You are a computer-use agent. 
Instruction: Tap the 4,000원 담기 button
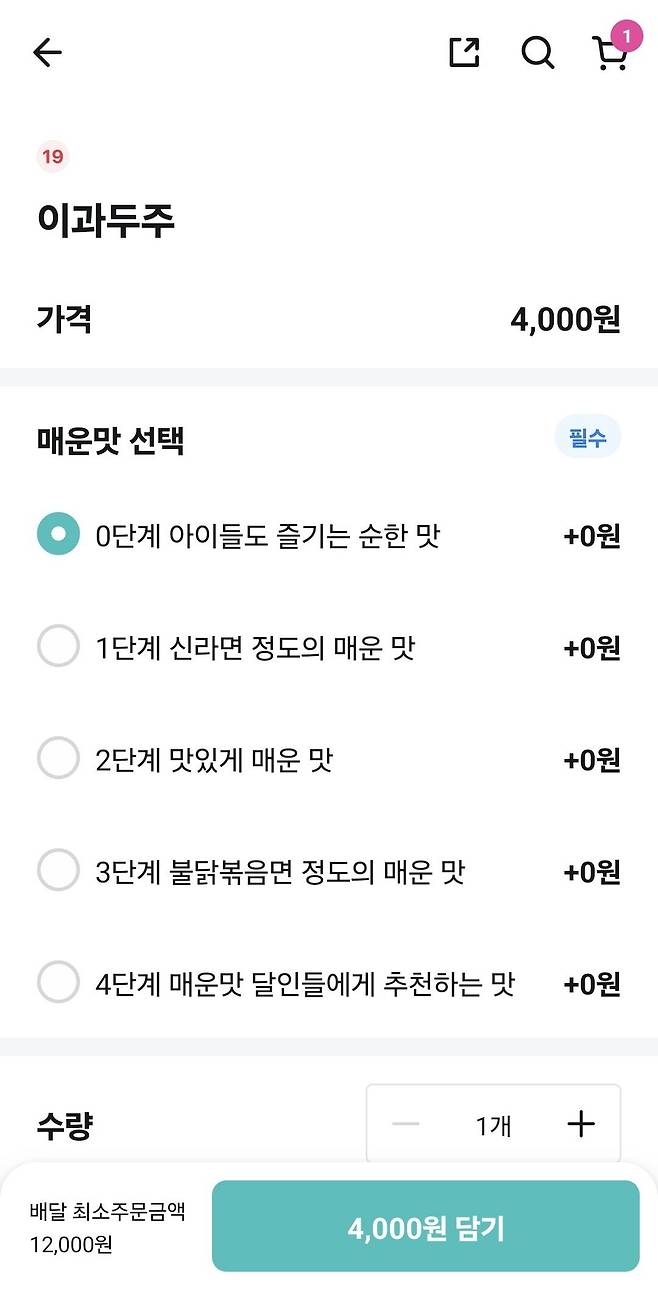tap(425, 1227)
